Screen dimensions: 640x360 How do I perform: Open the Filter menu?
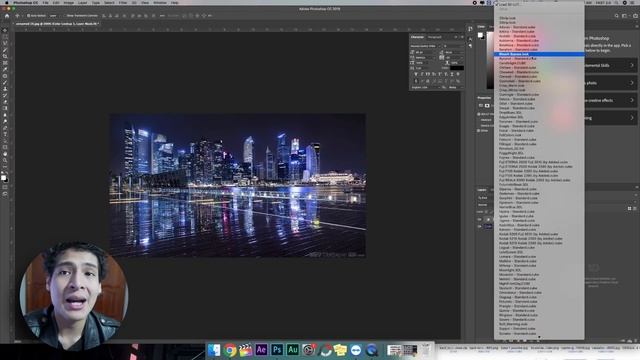tap(123, 2)
